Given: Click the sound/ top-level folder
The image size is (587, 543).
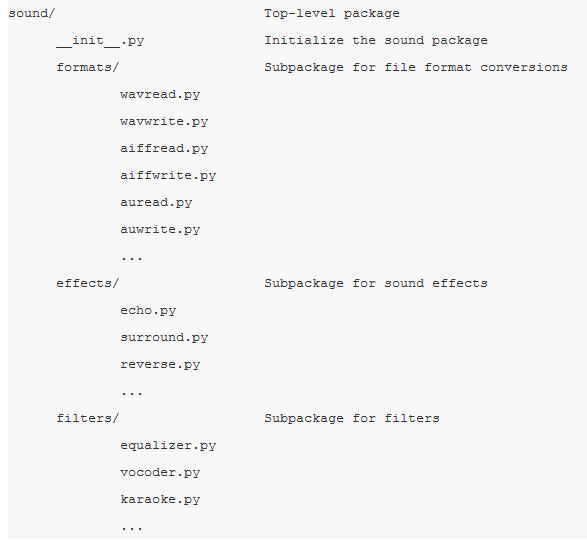Looking at the screenshot, I should pos(31,13).
